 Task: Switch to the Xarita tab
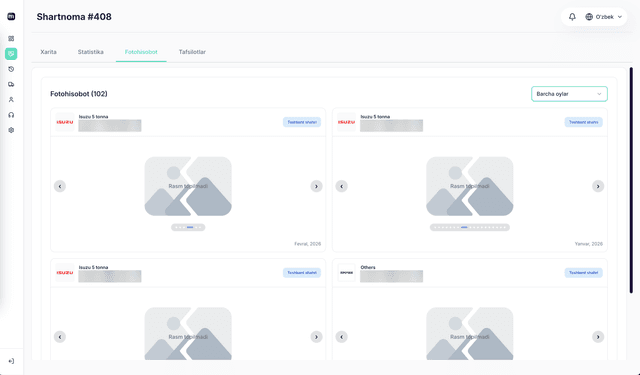[49, 52]
